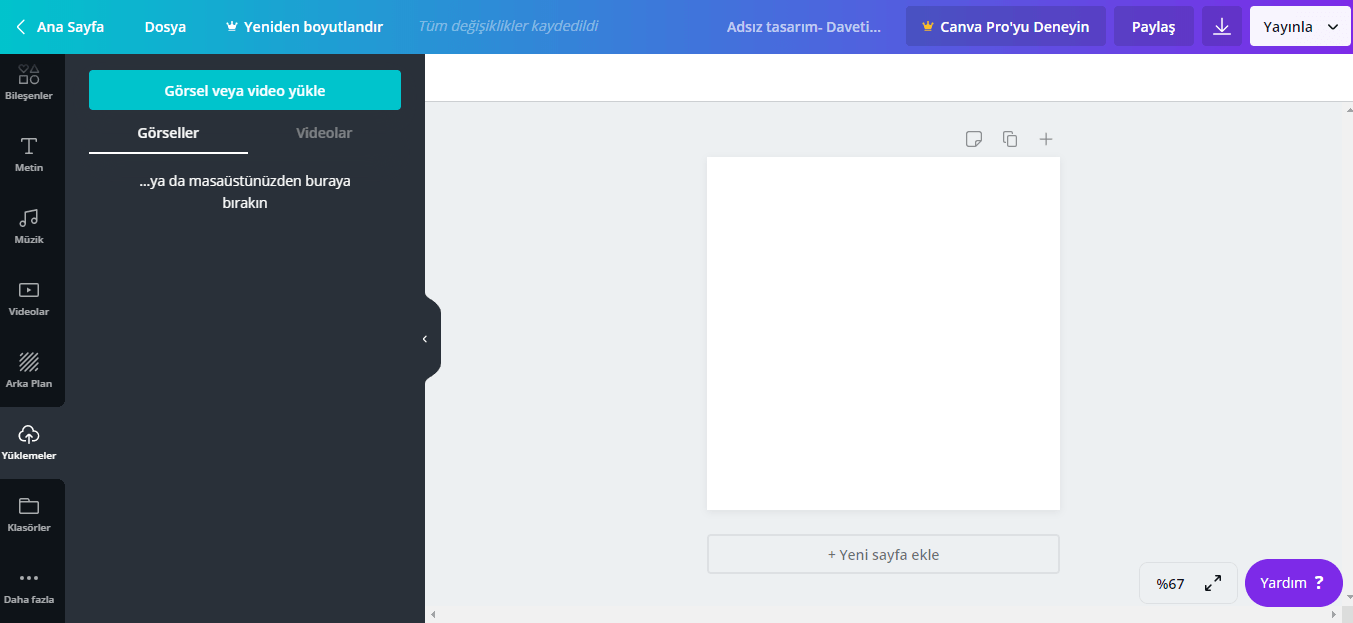Open the %67 zoom level control
The width and height of the screenshot is (1353, 623).
click(x=1170, y=584)
